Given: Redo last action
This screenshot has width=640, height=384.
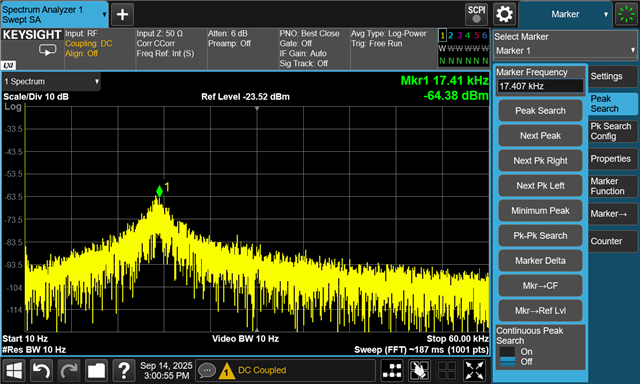Looking at the screenshot, I should [x=69, y=371].
